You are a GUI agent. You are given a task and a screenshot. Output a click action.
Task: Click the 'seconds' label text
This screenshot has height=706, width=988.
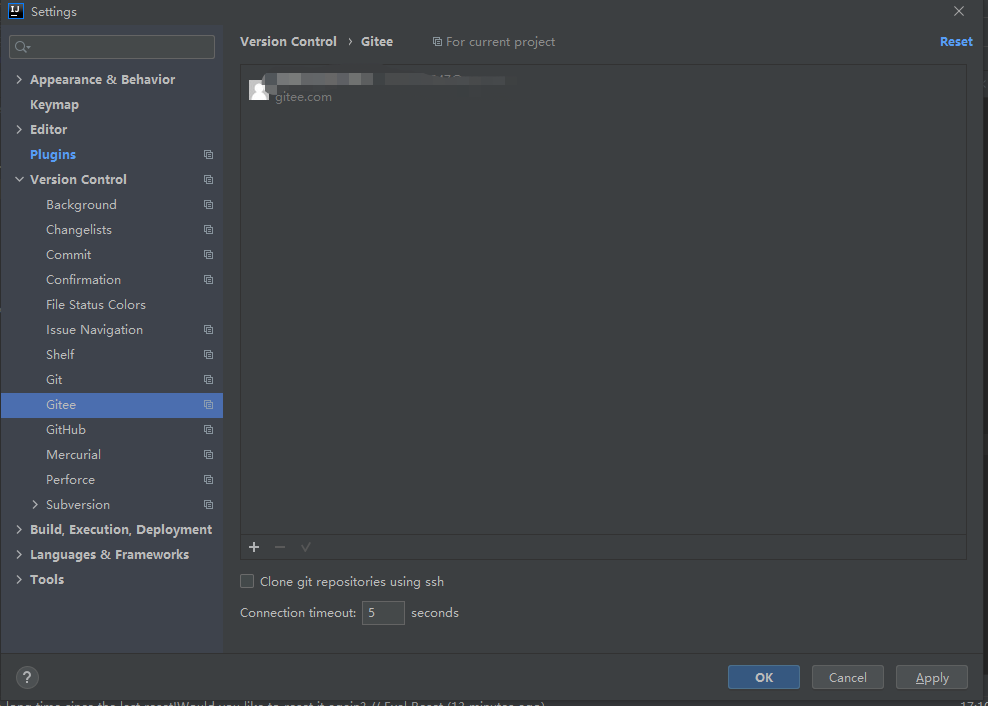coord(435,613)
